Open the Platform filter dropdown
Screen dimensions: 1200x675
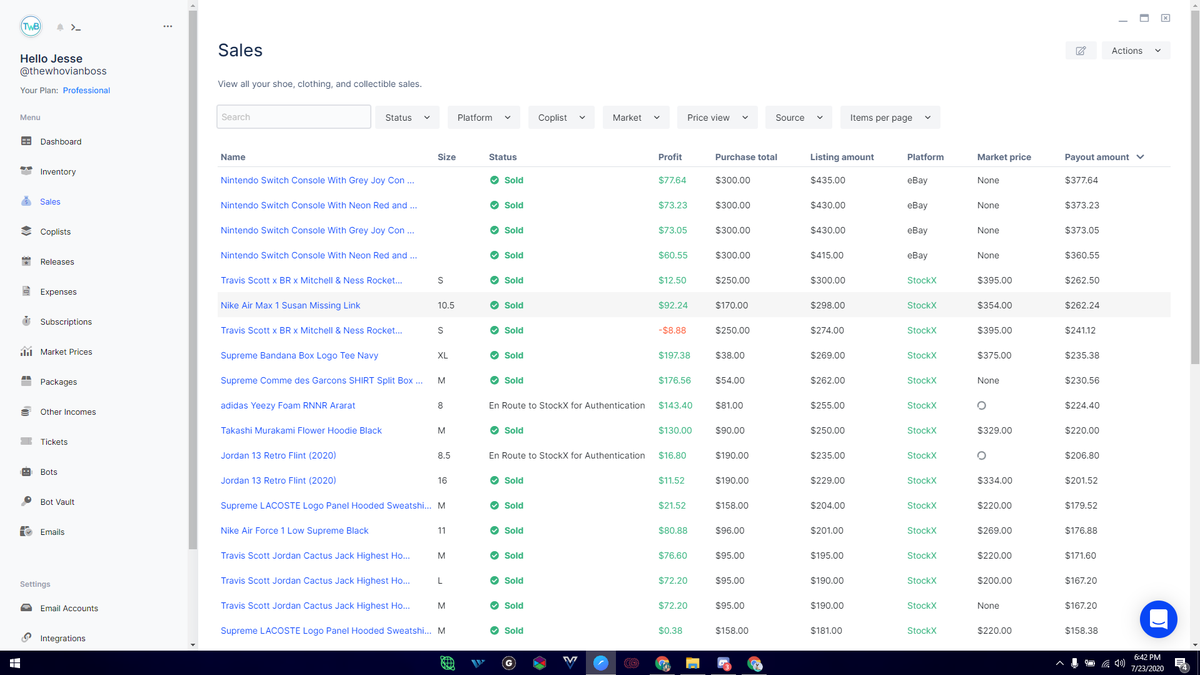pos(484,117)
